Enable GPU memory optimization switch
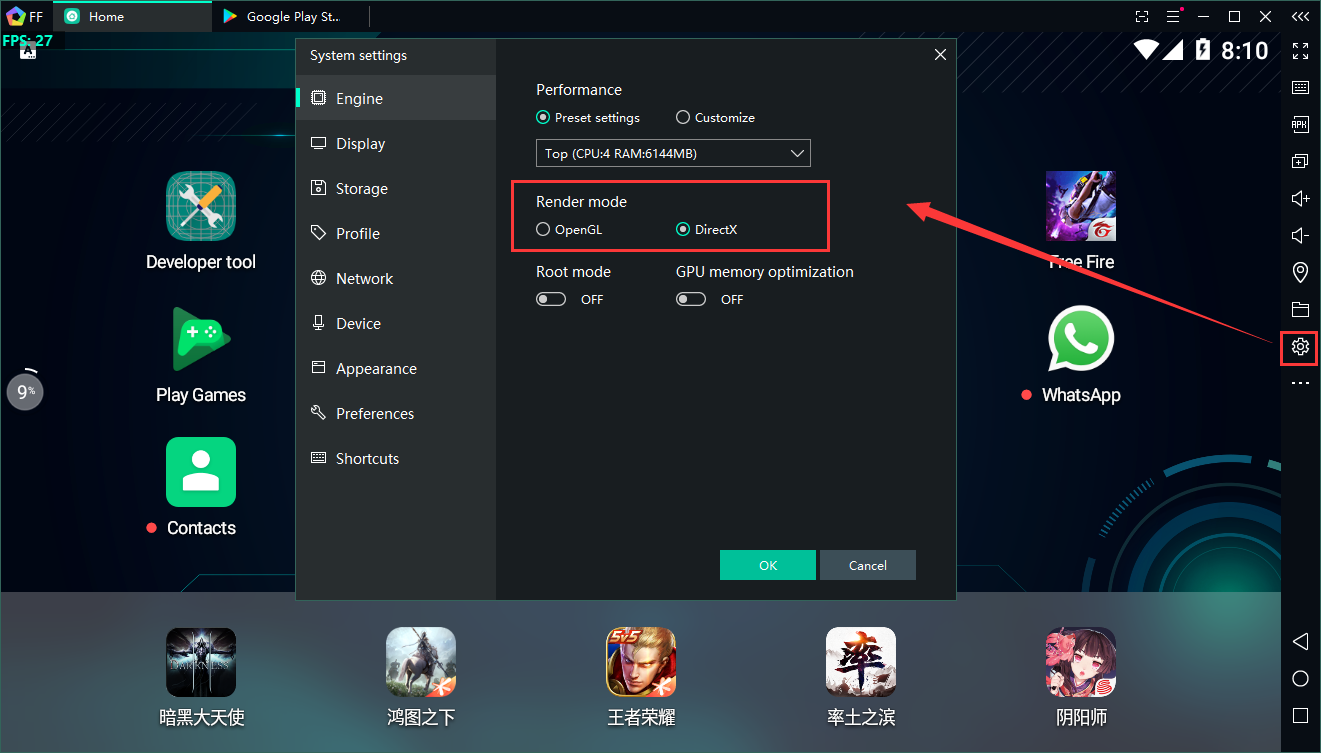 [691, 299]
